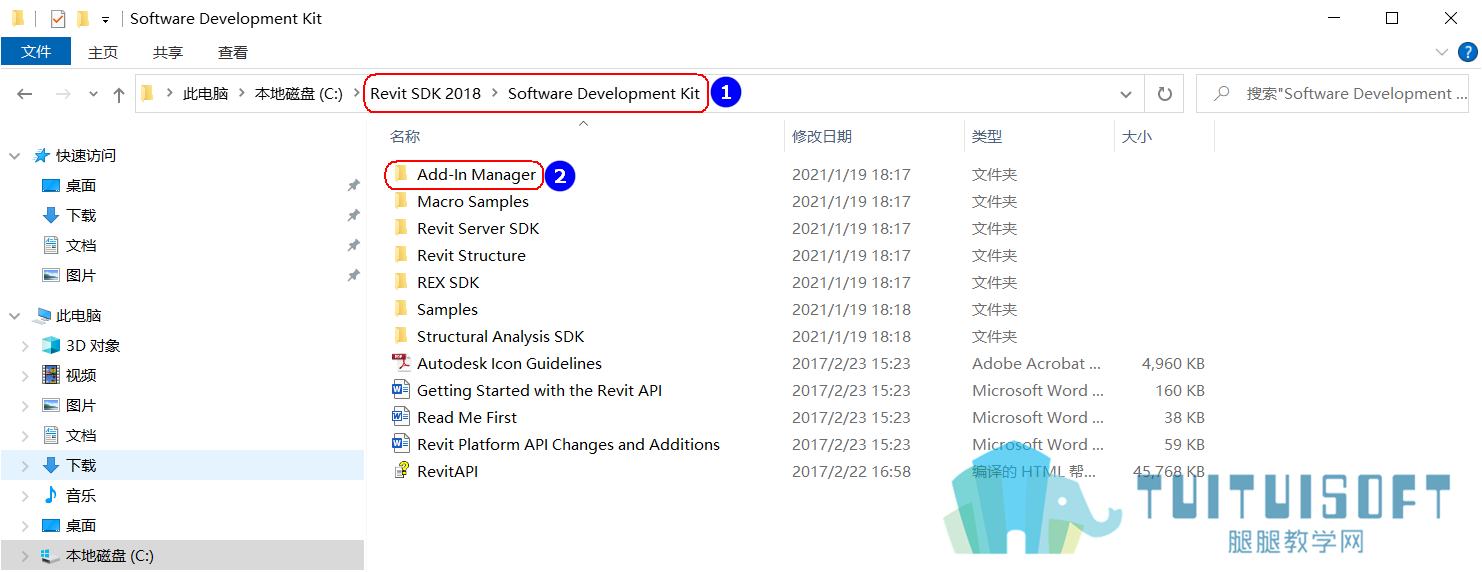Screen dimensions: 1482x572
Task: Sort by the 名称 column header
Action: click(x=405, y=137)
